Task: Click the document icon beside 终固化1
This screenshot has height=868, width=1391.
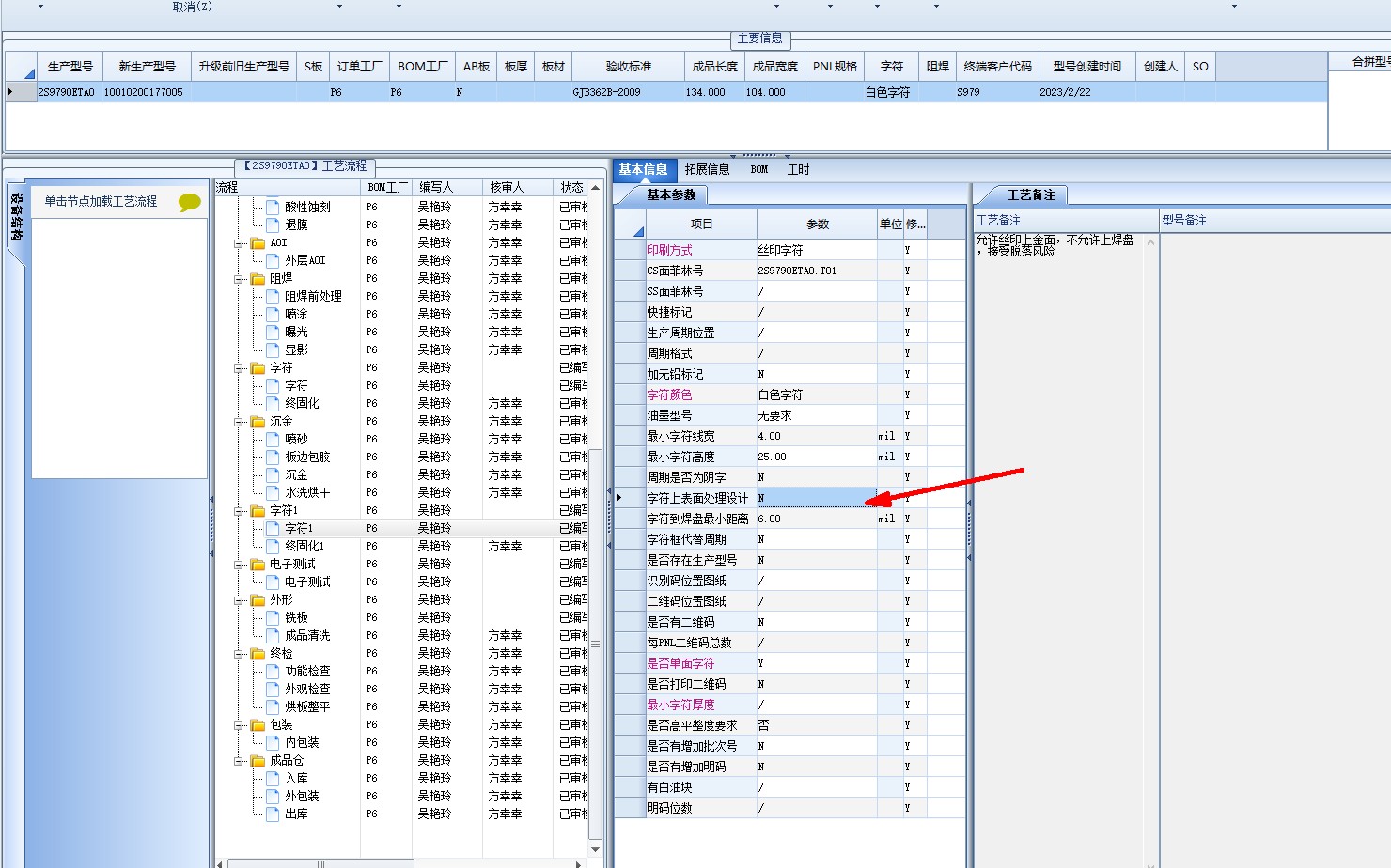Action: pyautogui.click(x=273, y=546)
